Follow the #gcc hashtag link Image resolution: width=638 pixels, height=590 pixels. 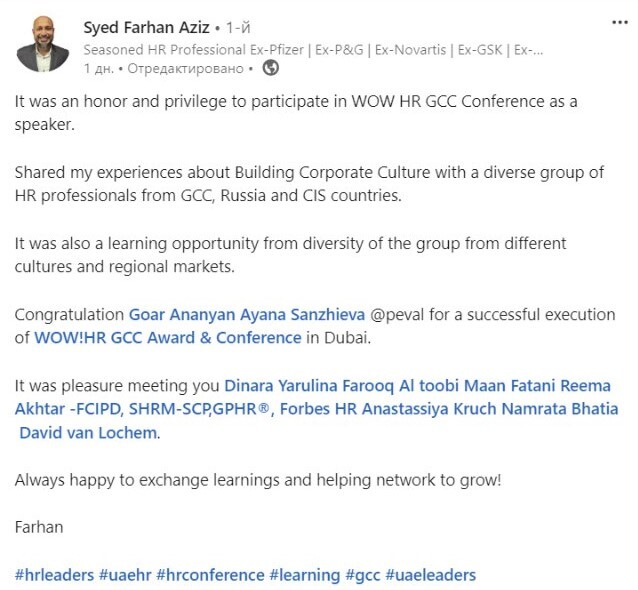362,575
